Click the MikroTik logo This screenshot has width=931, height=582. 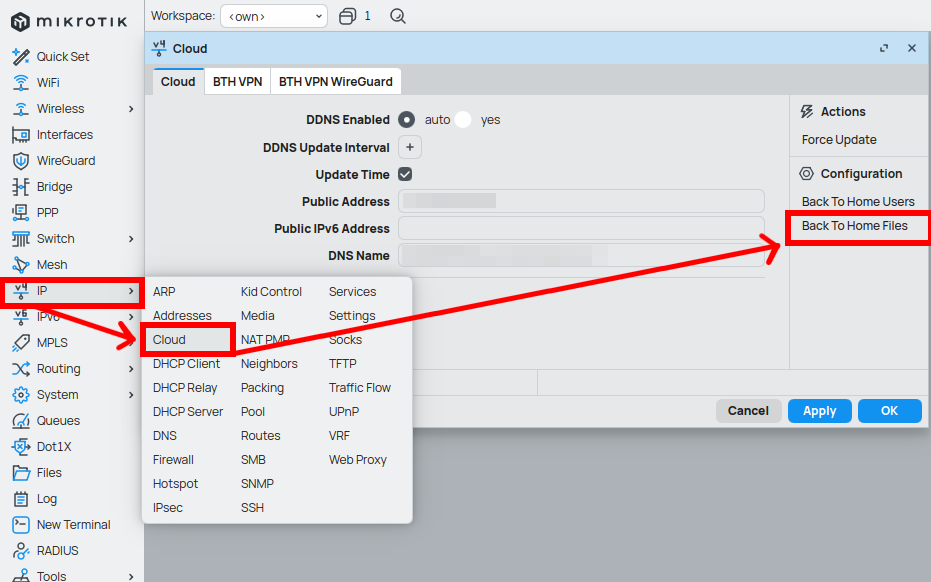69,22
